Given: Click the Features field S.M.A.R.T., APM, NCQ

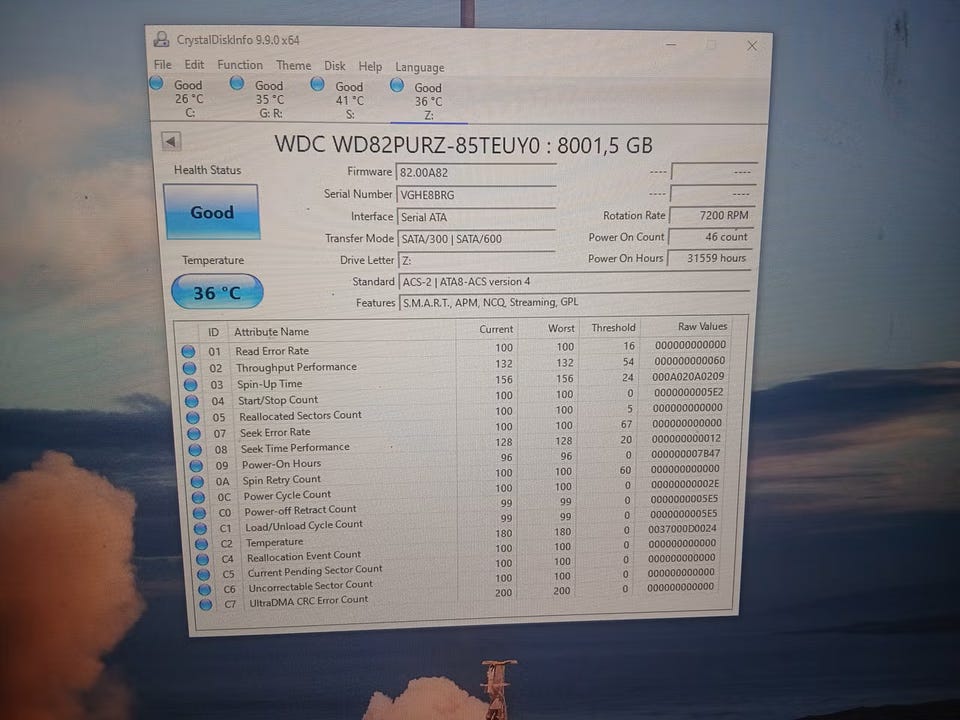Looking at the screenshot, I should pos(574,302).
